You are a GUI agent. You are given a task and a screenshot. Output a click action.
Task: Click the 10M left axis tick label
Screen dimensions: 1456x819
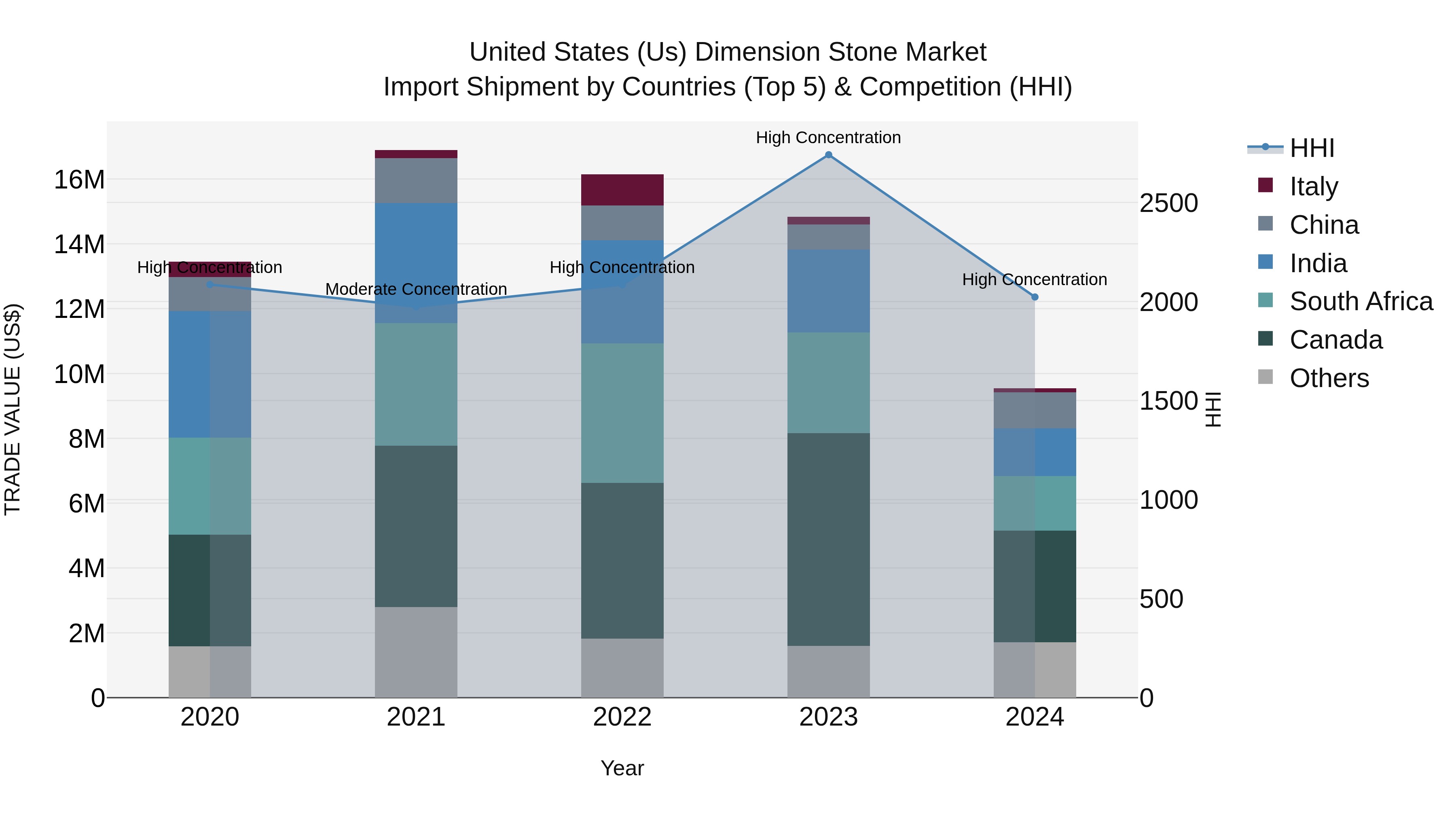(79, 374)
